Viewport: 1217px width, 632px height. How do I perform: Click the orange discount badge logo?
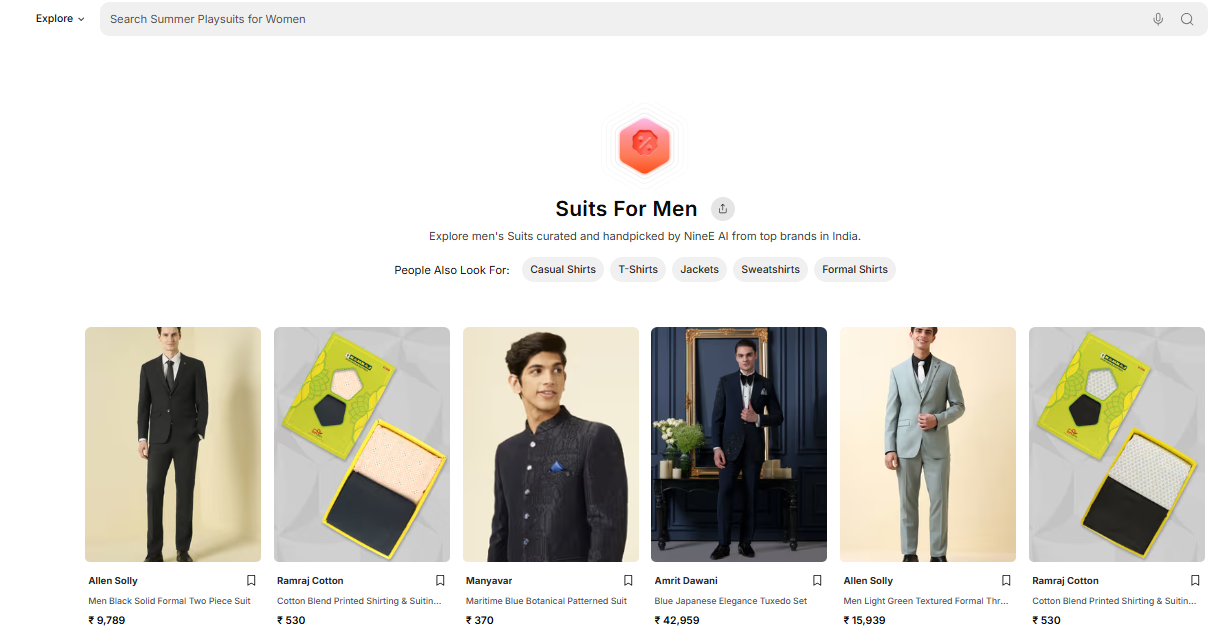(x=644, y=145)
